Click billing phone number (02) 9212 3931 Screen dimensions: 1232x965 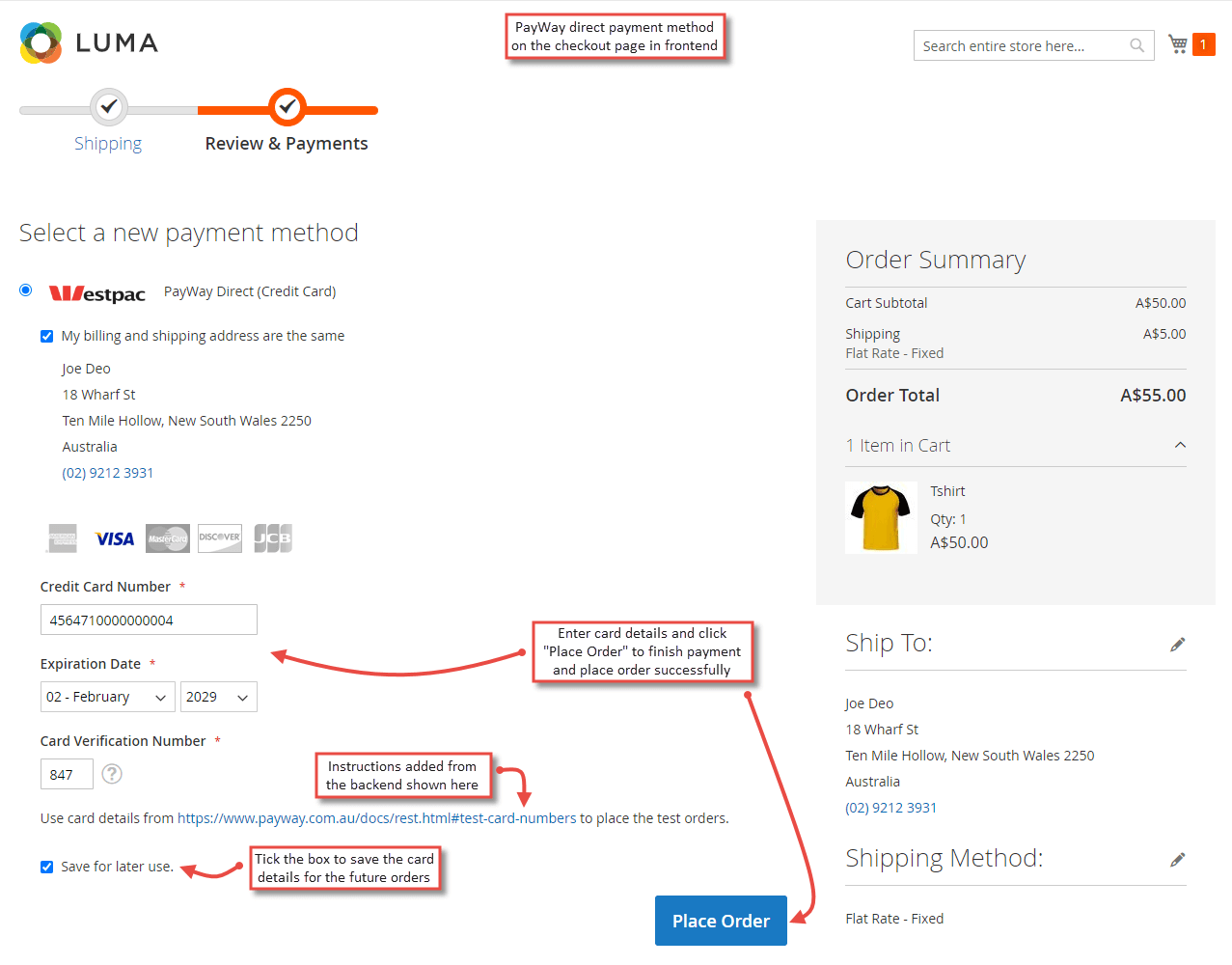[108, 473]
